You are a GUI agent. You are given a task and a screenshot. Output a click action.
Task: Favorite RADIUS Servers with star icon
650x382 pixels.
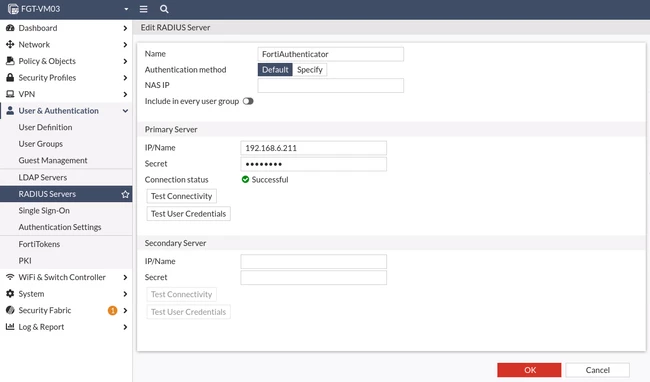click(125, 194)
